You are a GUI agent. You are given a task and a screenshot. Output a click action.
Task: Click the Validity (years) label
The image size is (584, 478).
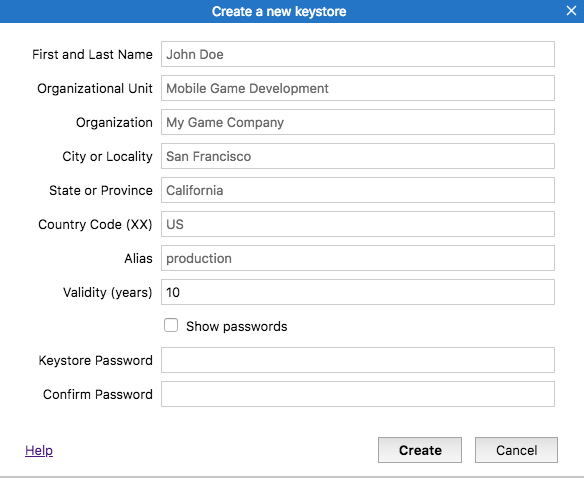[107, 292]
